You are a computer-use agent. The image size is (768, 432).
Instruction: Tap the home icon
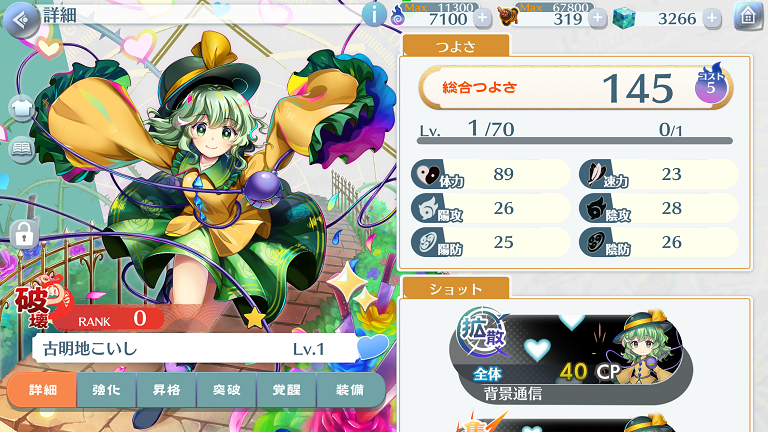pos(748,16)
